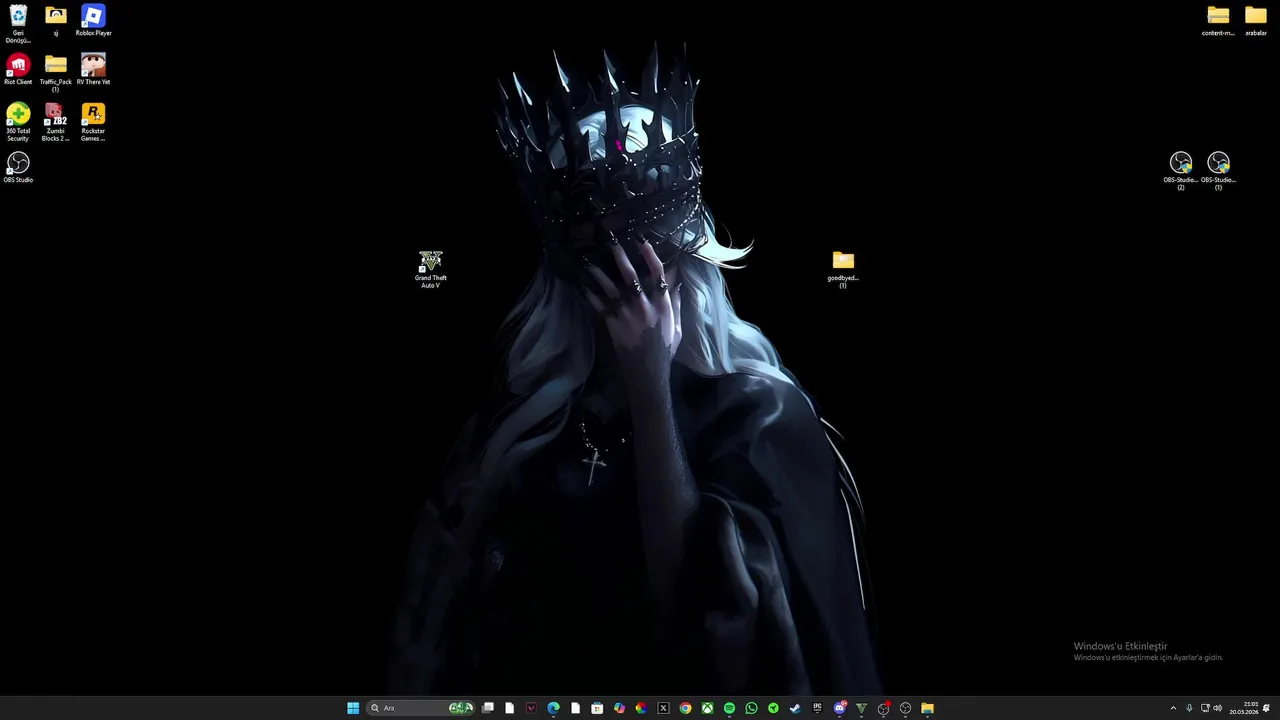Open 360 Total Security shortcut

point(18,122)
